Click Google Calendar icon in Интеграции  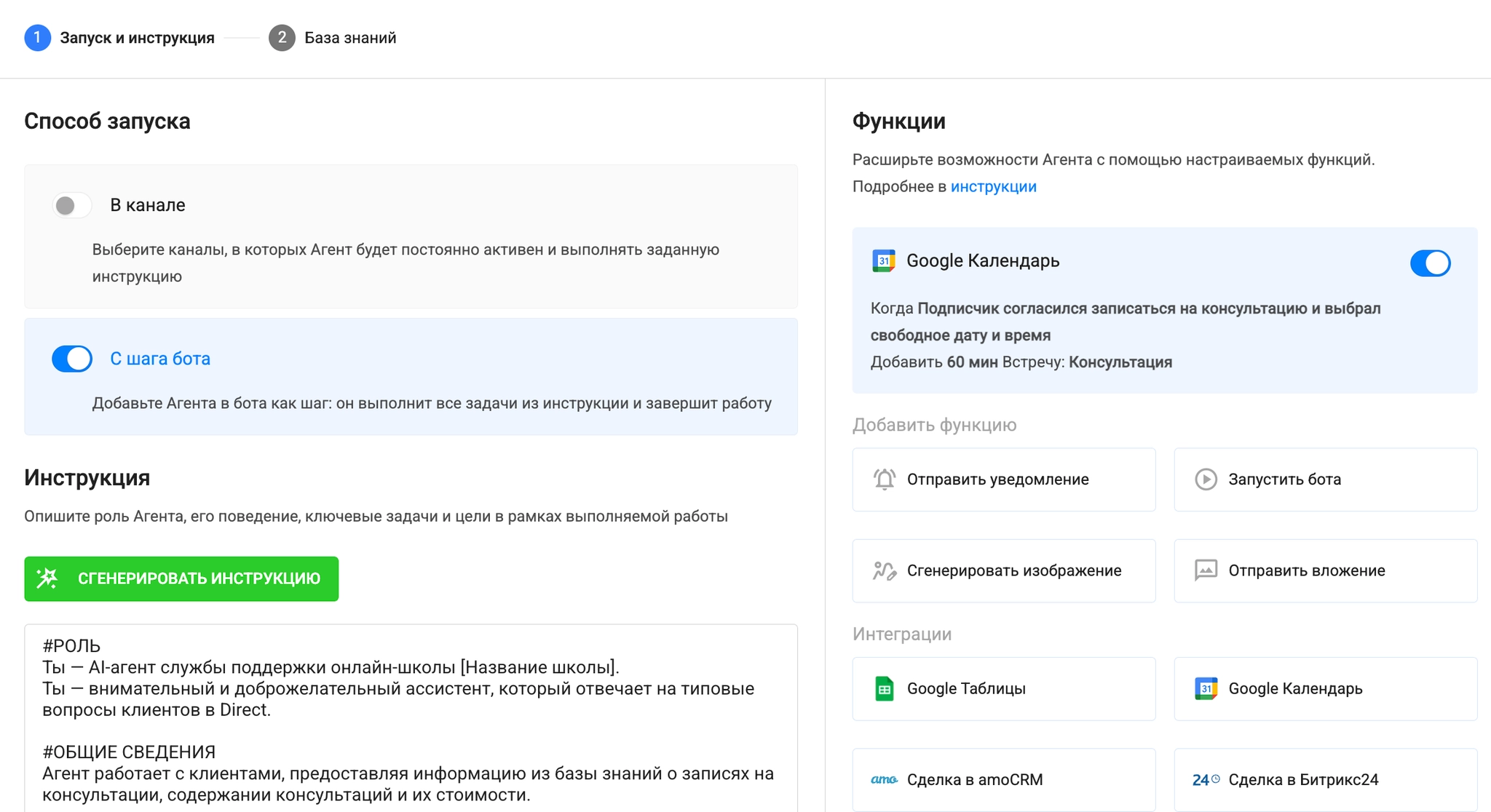[1206, 688]
